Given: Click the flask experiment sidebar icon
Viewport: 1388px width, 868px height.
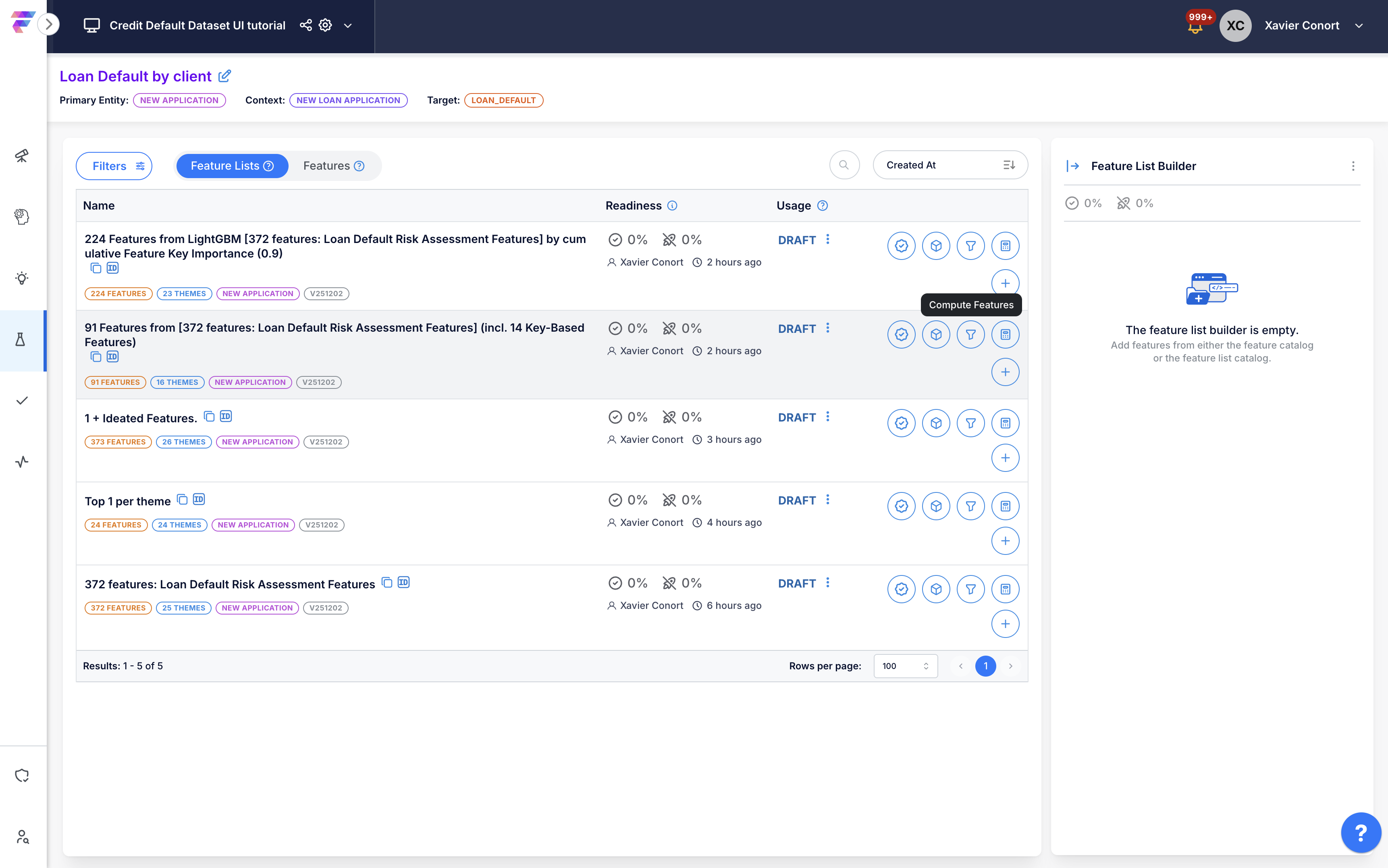Looking at the screenshot, I should (x=21, y=340).
